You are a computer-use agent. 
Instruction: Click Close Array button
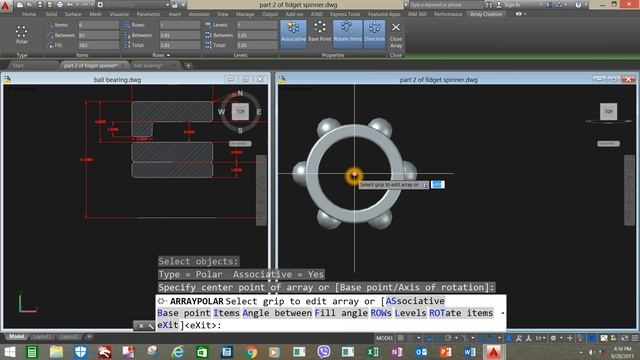coord(396,35)
